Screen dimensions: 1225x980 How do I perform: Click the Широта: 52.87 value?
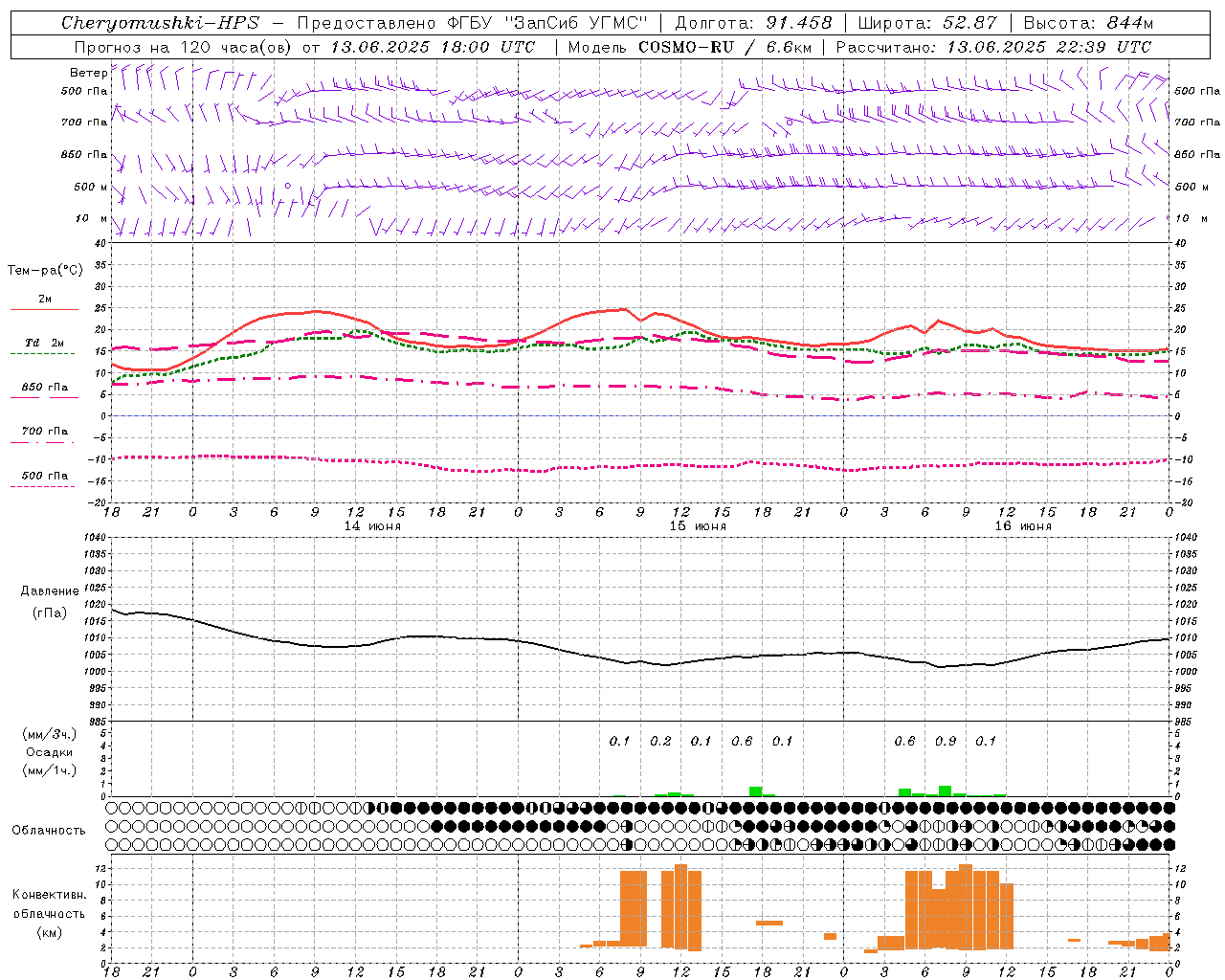pyautogui.click(x=927, y=23)
